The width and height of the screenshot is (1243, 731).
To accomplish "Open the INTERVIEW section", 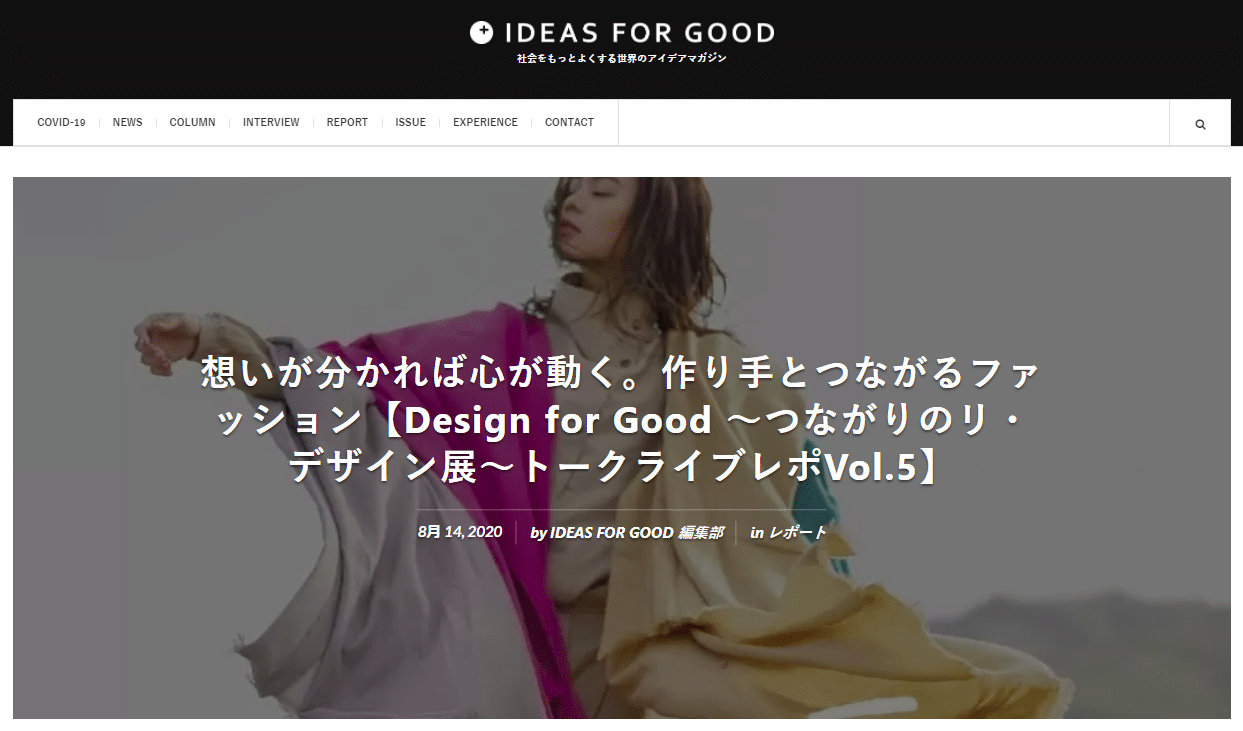I will coord(271,122).
